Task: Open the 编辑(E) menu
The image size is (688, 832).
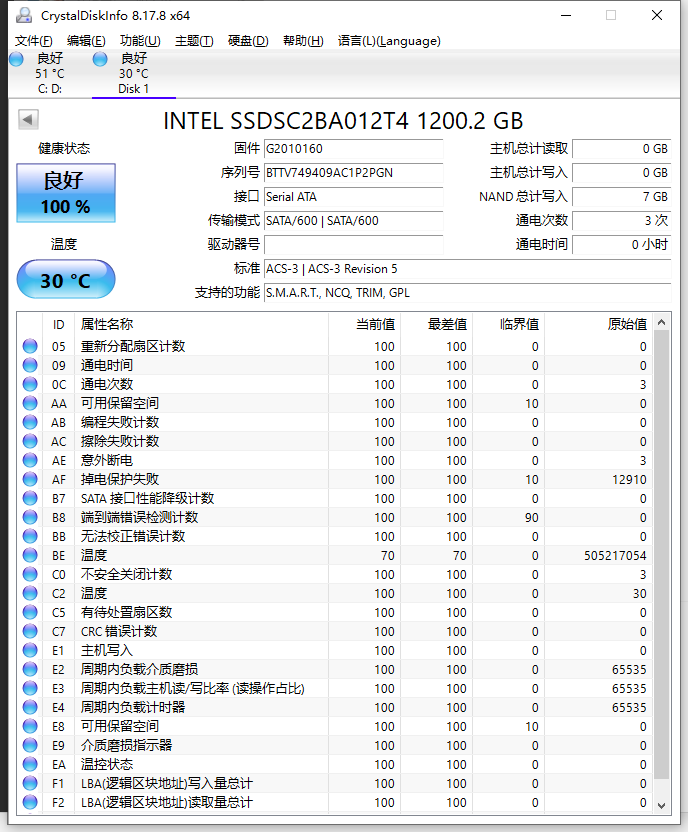Action: [86, 41]
